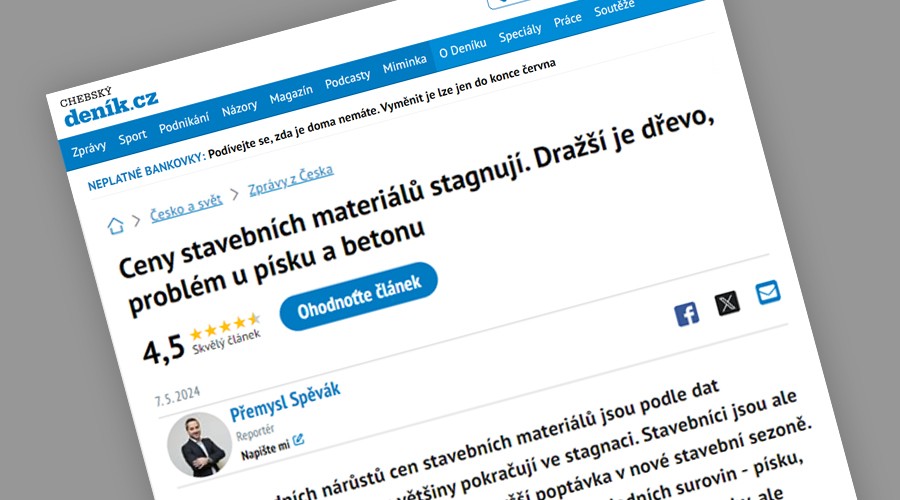
Task: Click the edit icon next to Napište mi
Action: click(298, 440)
